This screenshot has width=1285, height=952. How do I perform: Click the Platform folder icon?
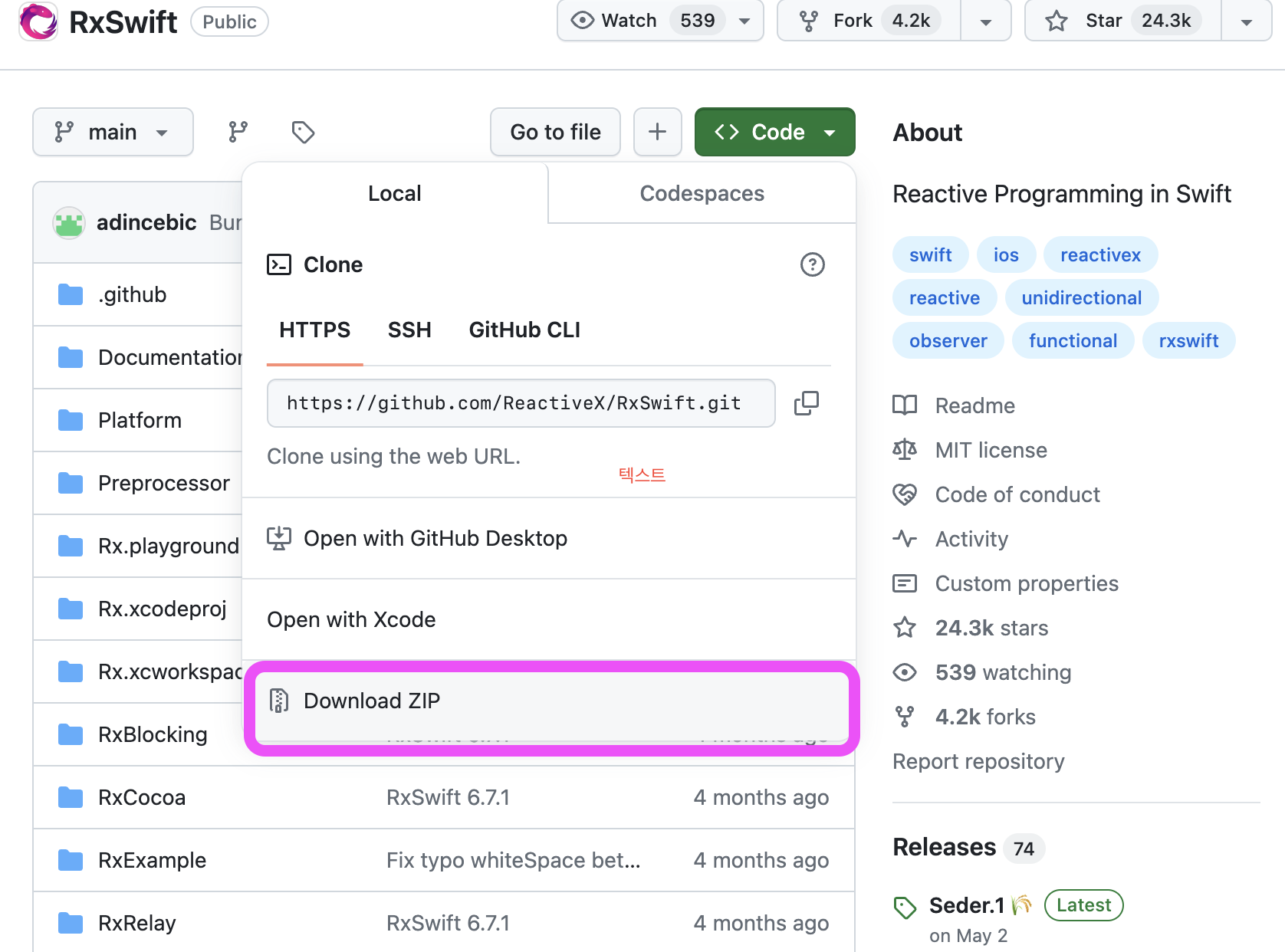tap(71, 420)
